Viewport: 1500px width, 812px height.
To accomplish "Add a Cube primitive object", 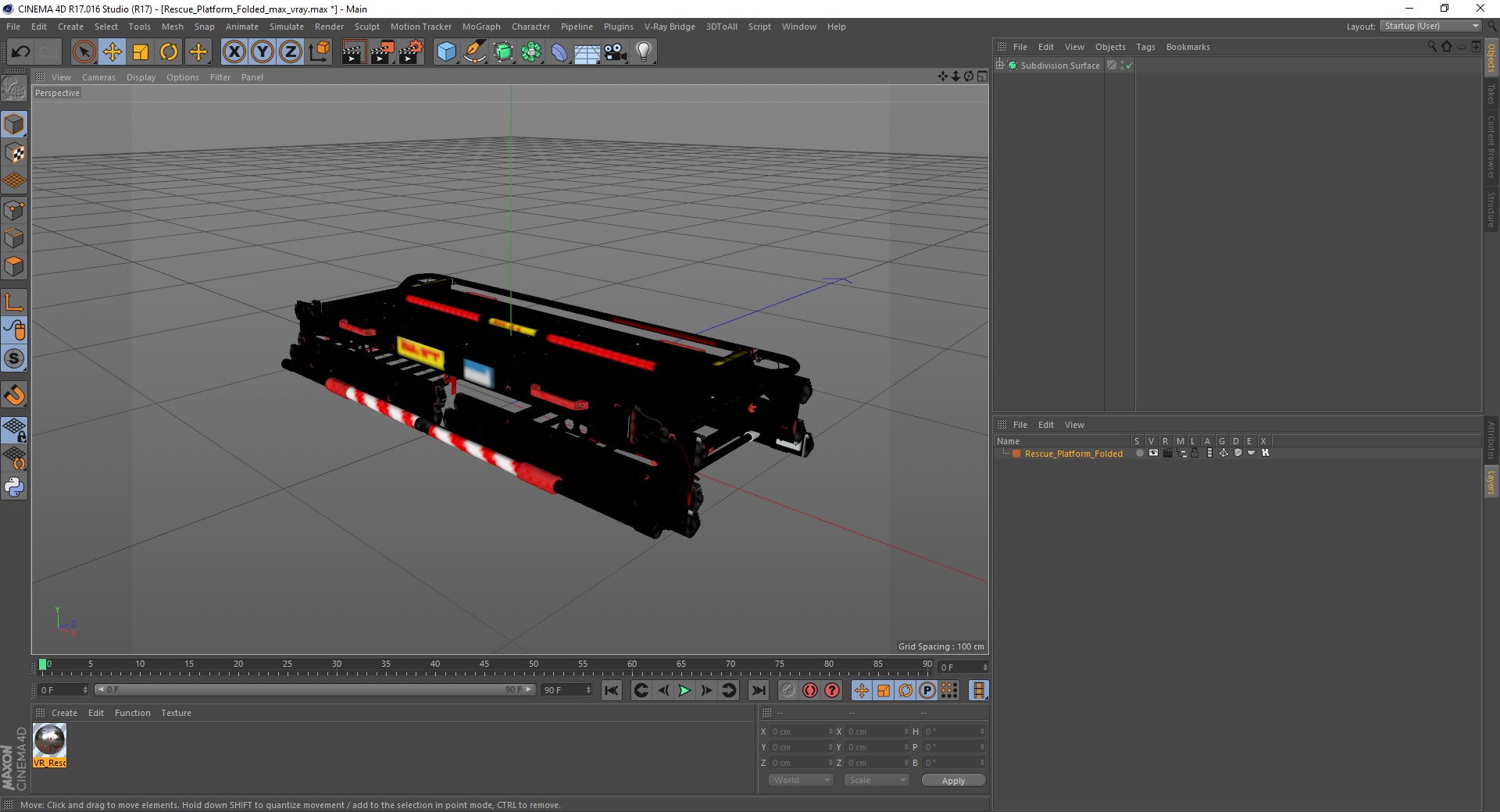I will (446, 52).
